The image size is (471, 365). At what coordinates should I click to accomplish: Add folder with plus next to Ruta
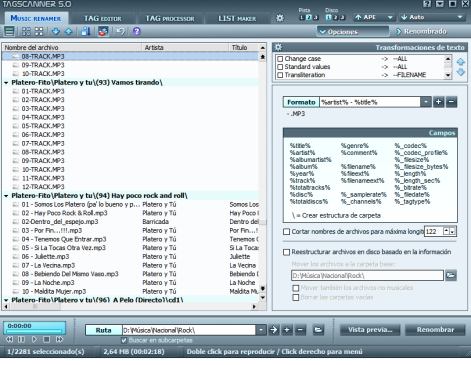pyautogui.click(x=287, y=330)
